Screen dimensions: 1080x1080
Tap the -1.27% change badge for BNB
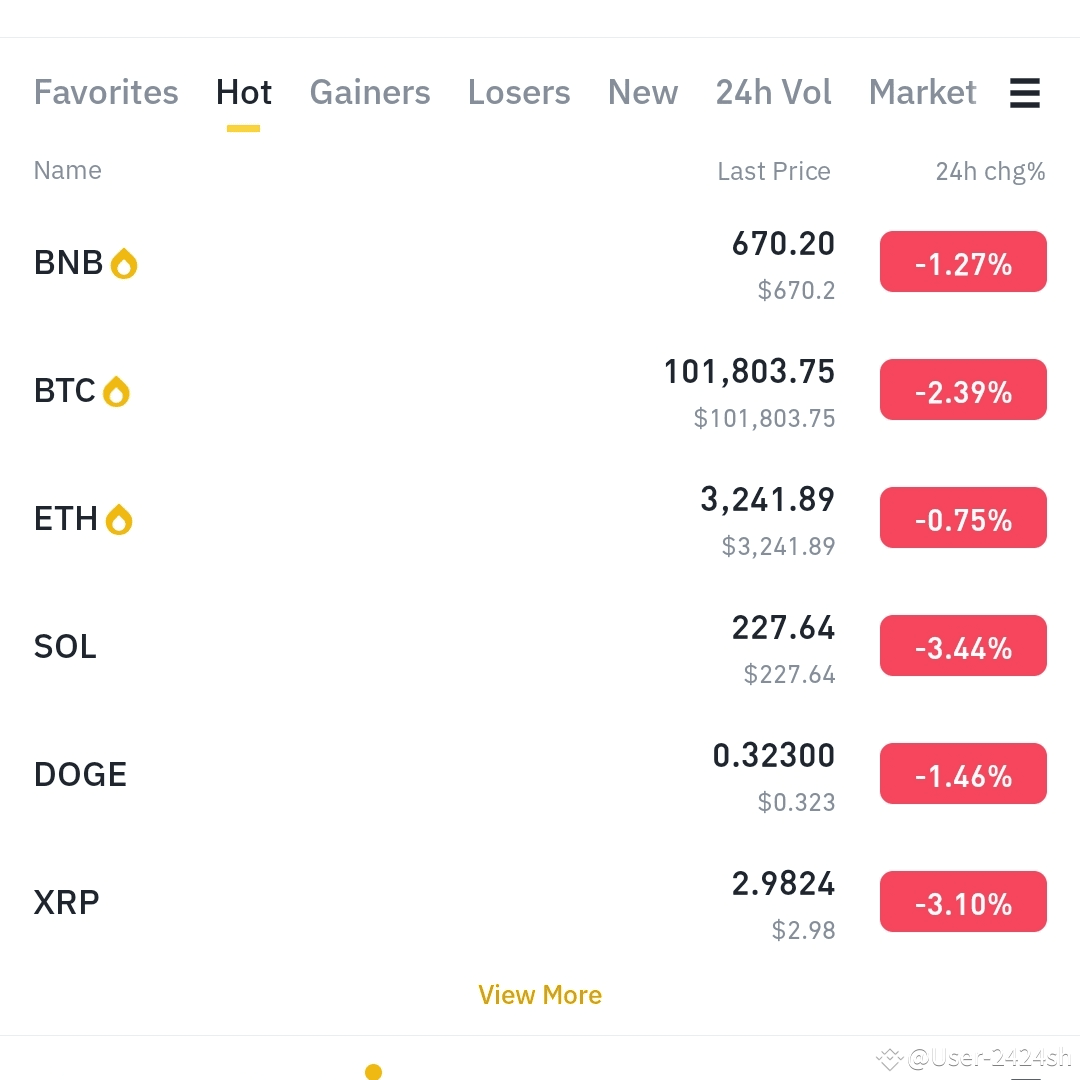click(x=962, y=261)
